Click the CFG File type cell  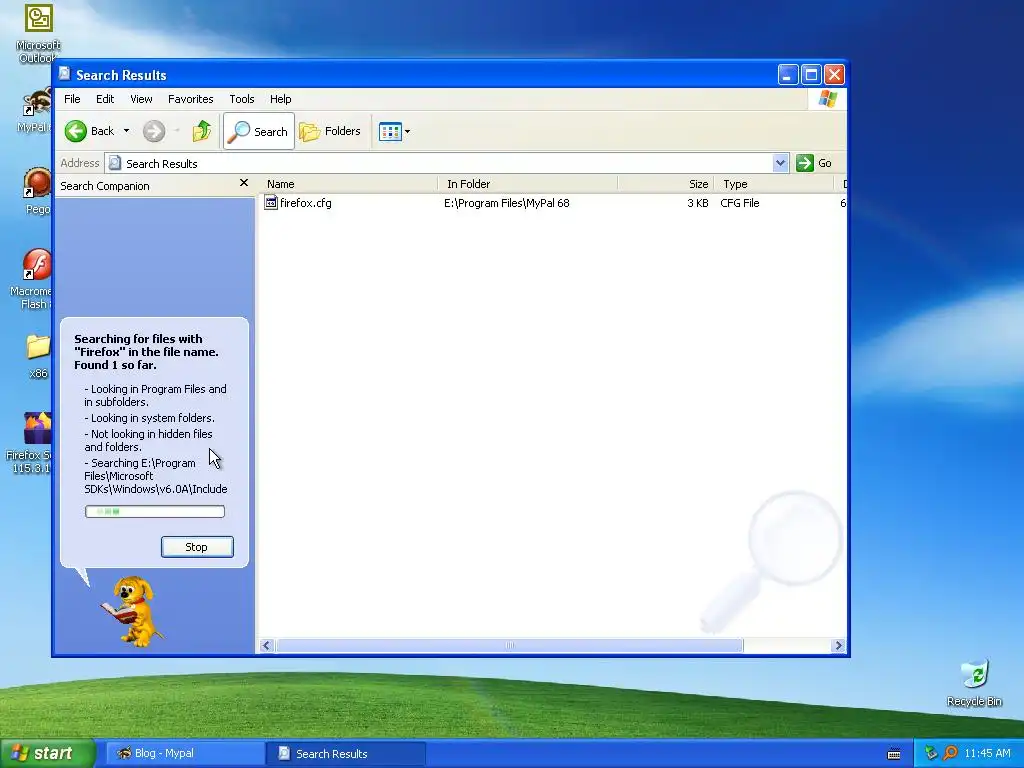point(740,203)
